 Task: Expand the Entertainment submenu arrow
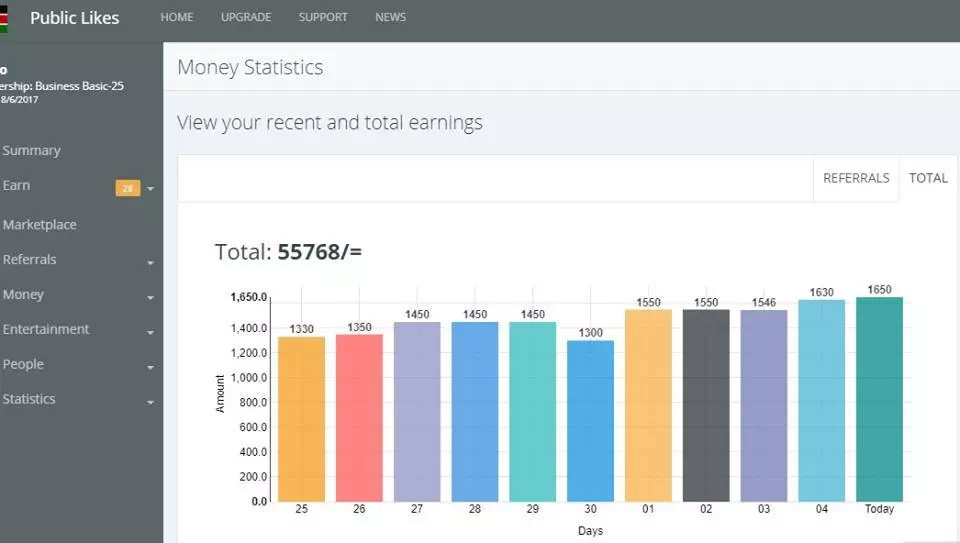point(151,332)
